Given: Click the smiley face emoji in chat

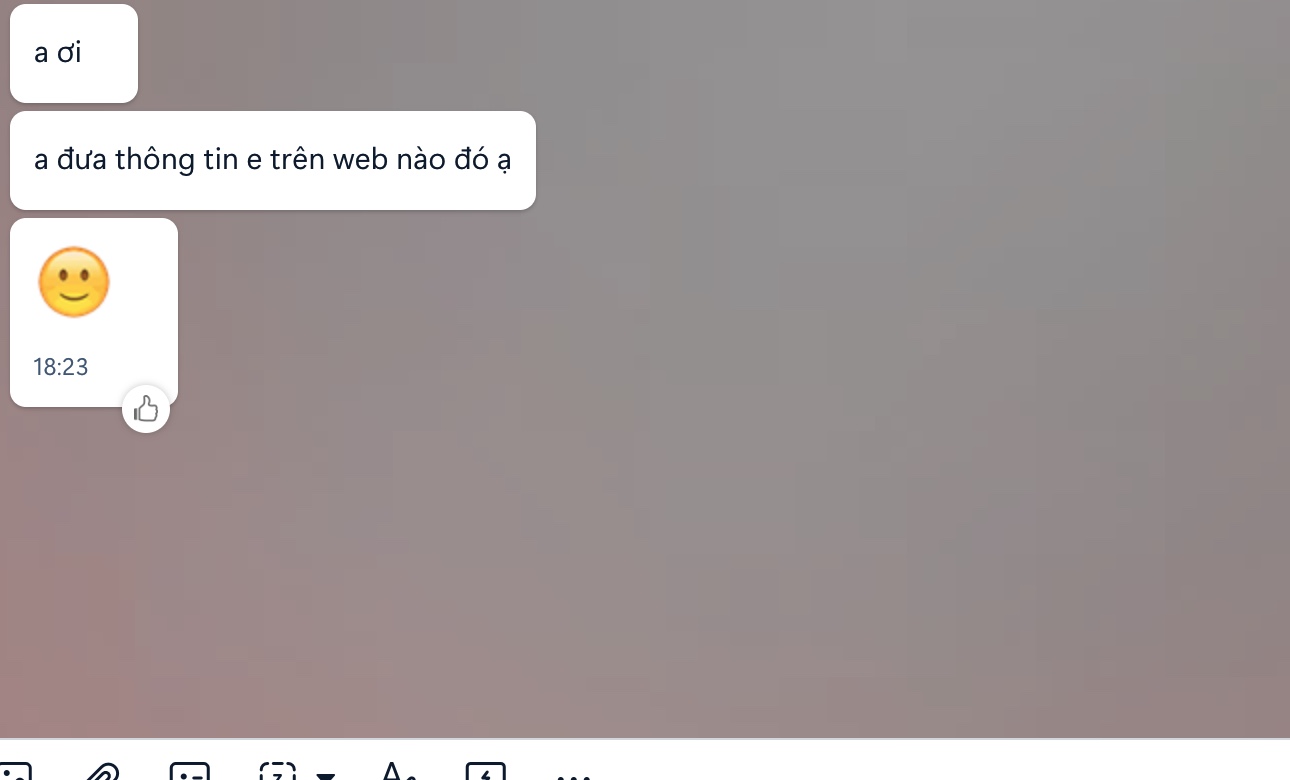Looking at the screenshot, I should [x=74, y=282].
